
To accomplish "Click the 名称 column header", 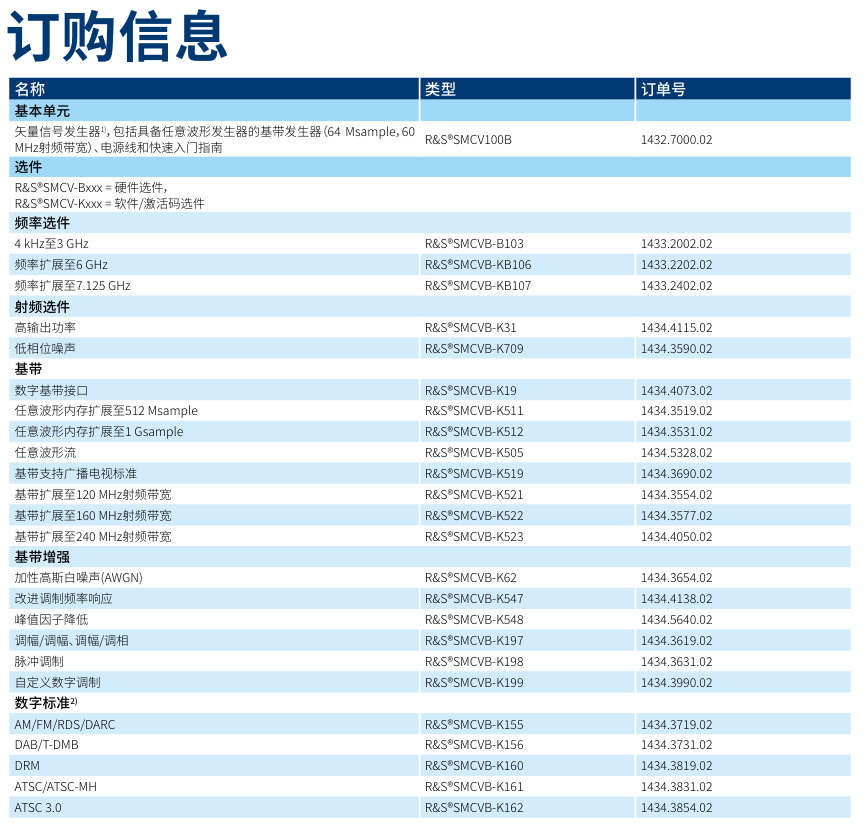I will point(30,89).
